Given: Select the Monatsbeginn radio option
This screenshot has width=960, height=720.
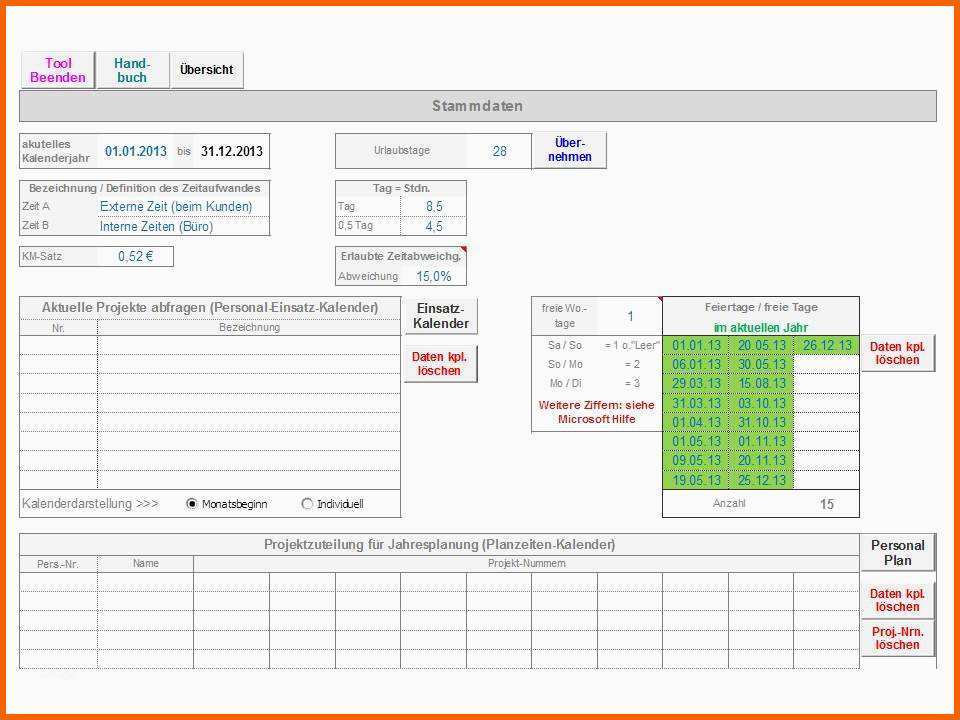Looking at the screenshot, I should click(x=192, y=504).
